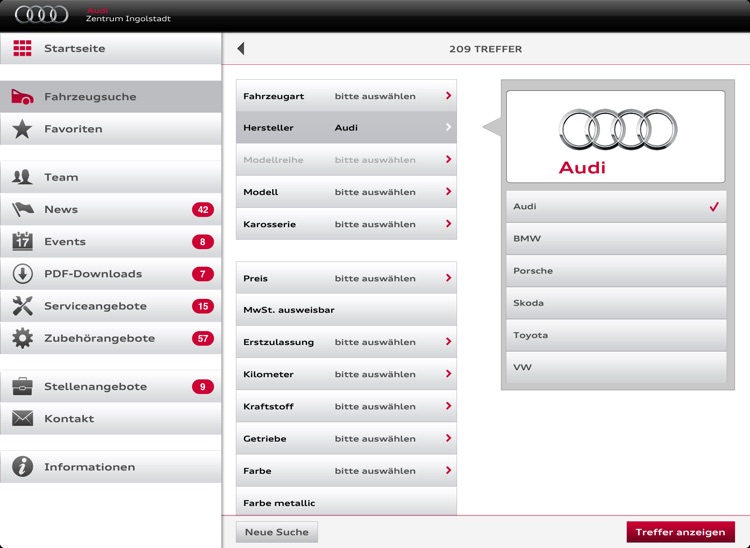
Task: Open the Kraftstoff selector
Action: [x=346, y=406]
